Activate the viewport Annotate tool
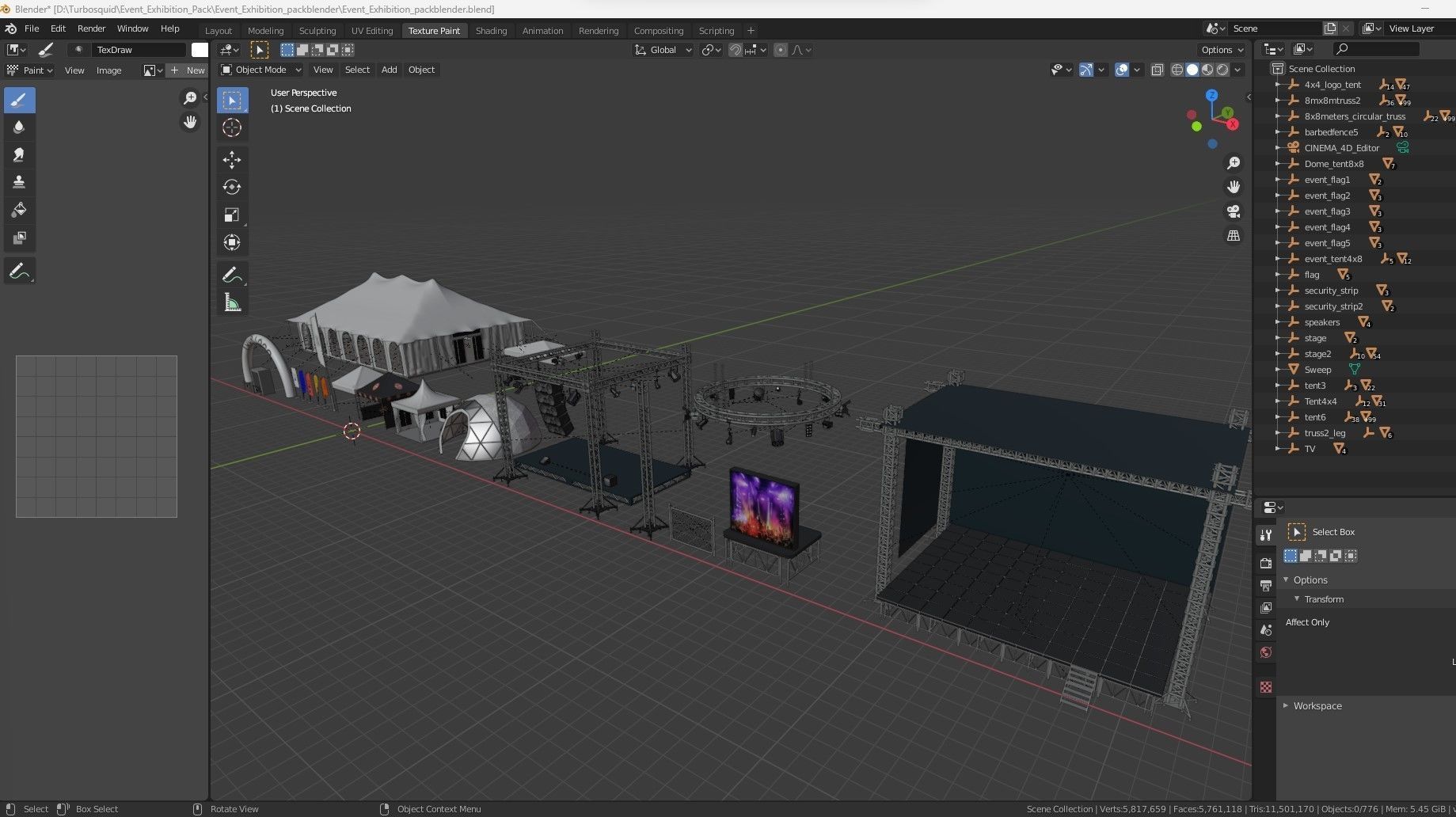The width and height of the screenshot is (1456, 817). (x=232, y=275)
